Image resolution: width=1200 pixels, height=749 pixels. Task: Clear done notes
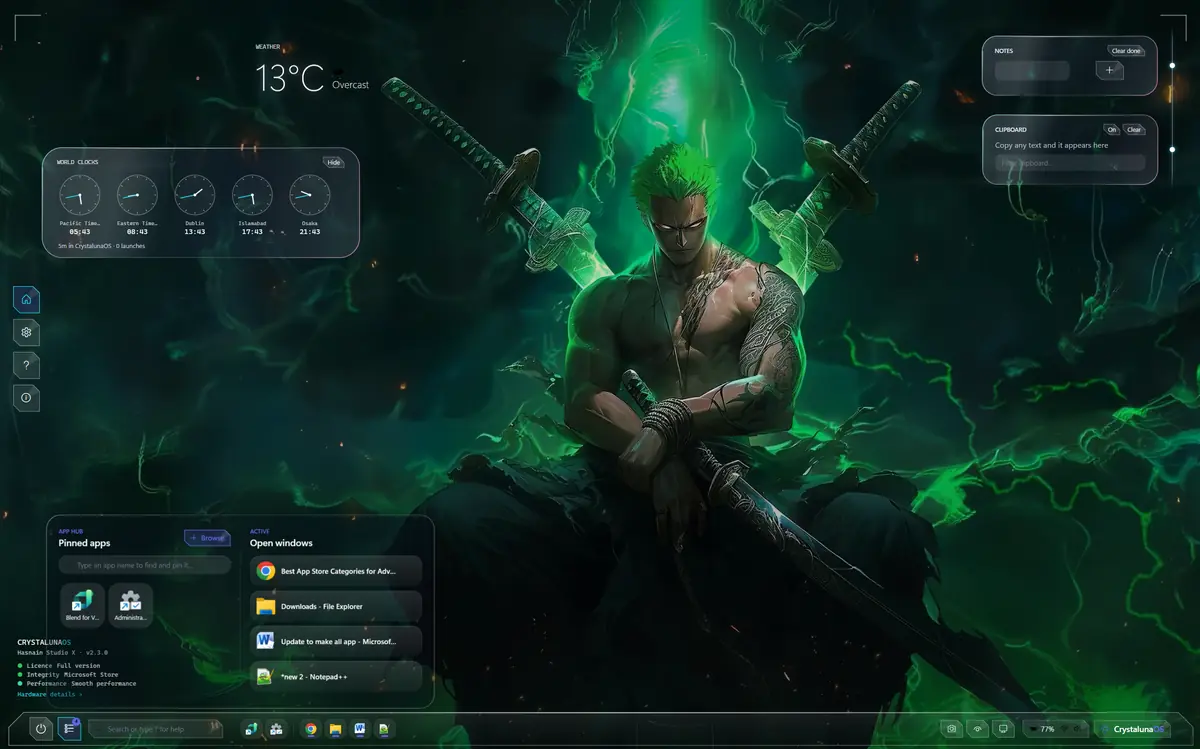1127,50
